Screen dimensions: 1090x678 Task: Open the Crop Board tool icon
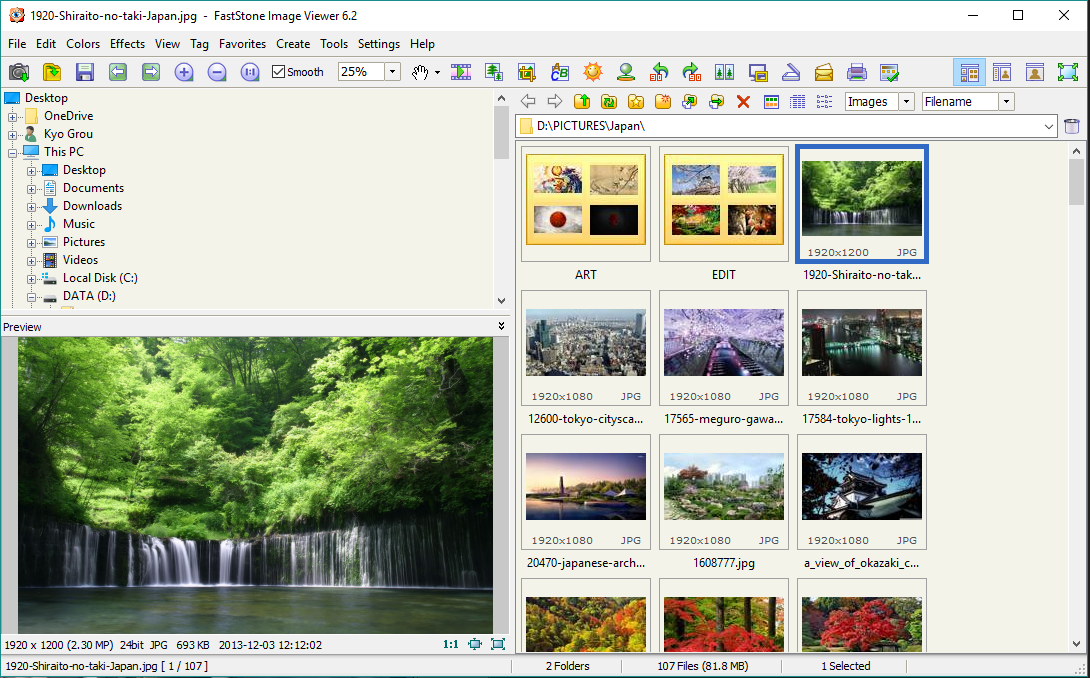tap(527, 72)
